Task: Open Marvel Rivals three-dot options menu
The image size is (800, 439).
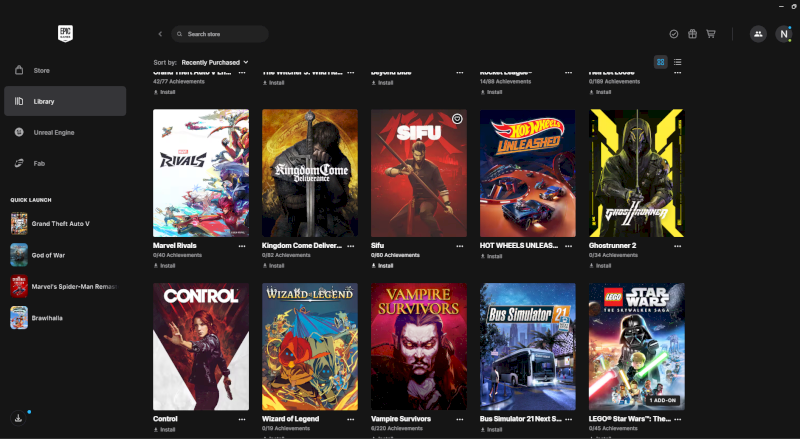Action: coord(242,245)
